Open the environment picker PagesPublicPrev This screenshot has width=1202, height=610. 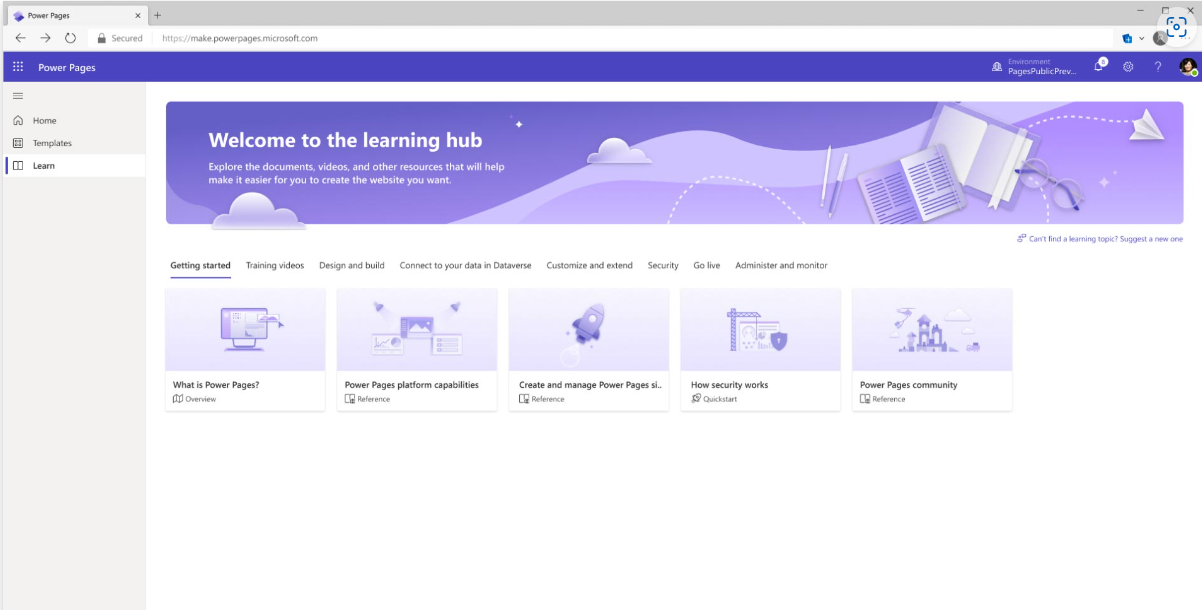click(1035, 67)
